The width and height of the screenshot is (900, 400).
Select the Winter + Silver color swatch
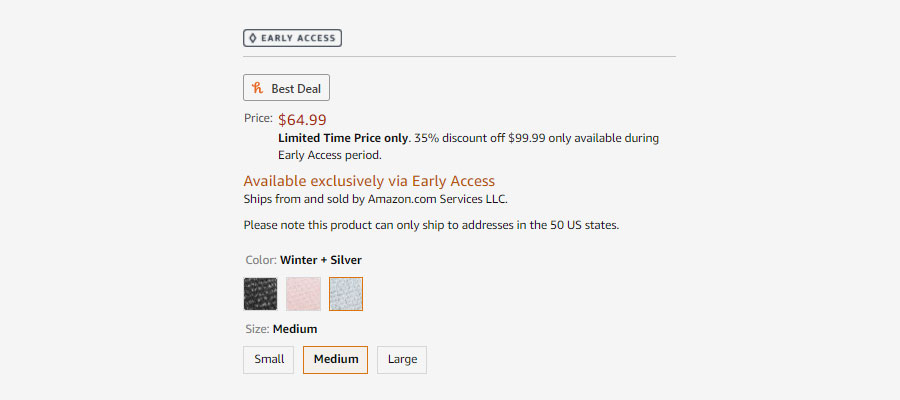[346, 294]
